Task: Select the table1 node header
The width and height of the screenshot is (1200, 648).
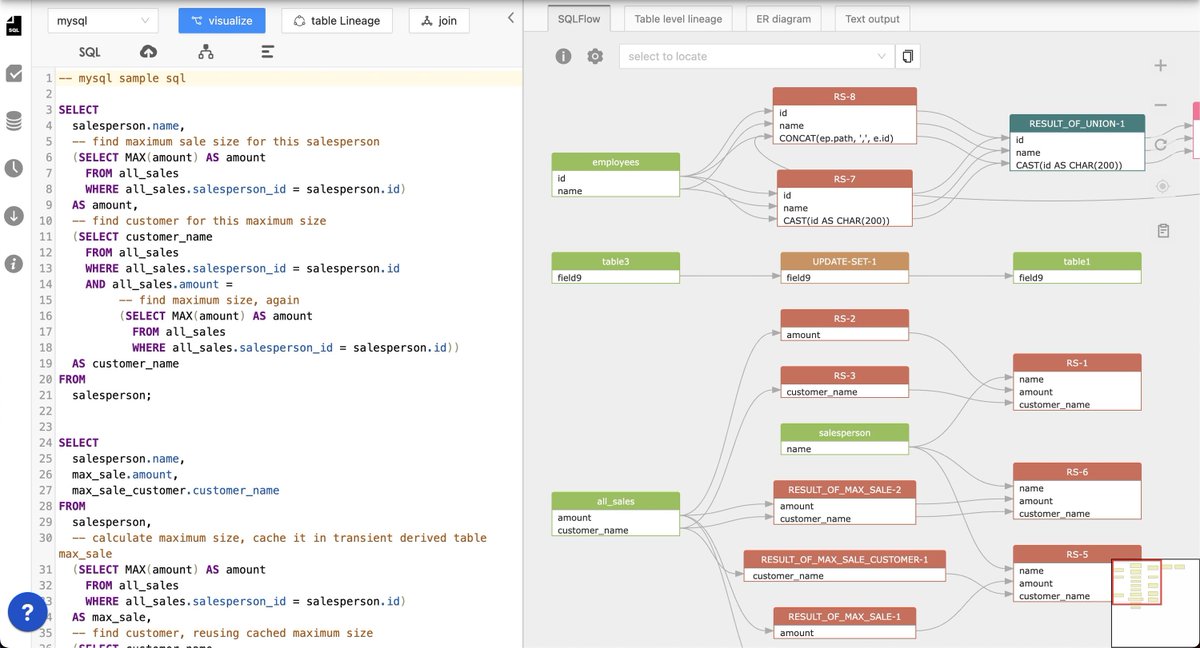Action: click(1077, 261)
